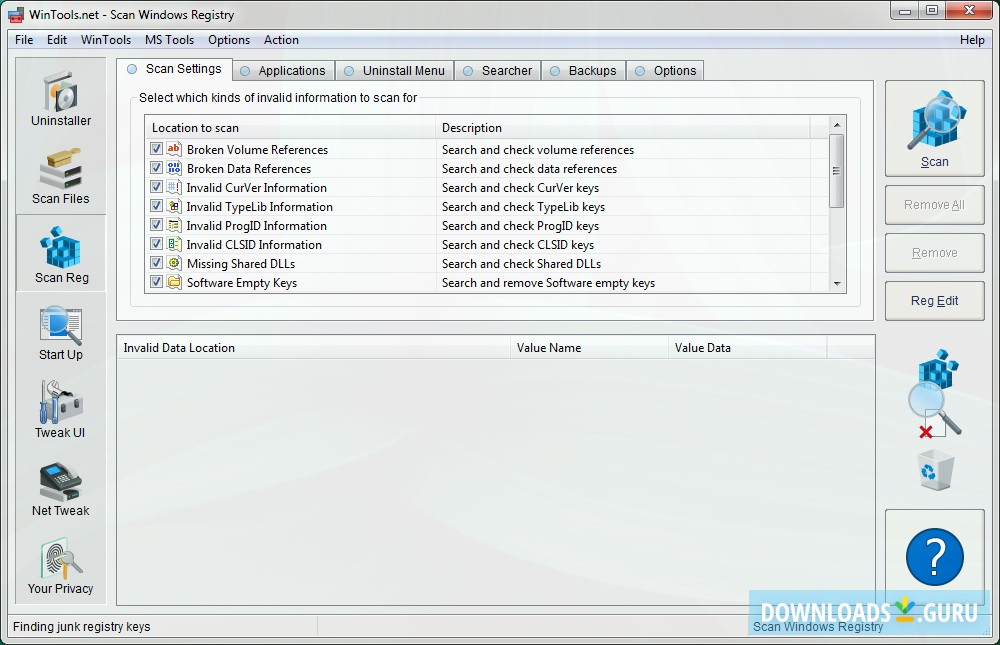Viewport: 1000px width, 645px height.
Task: Open the Start Up manager
Action: [x=60, y=331]
